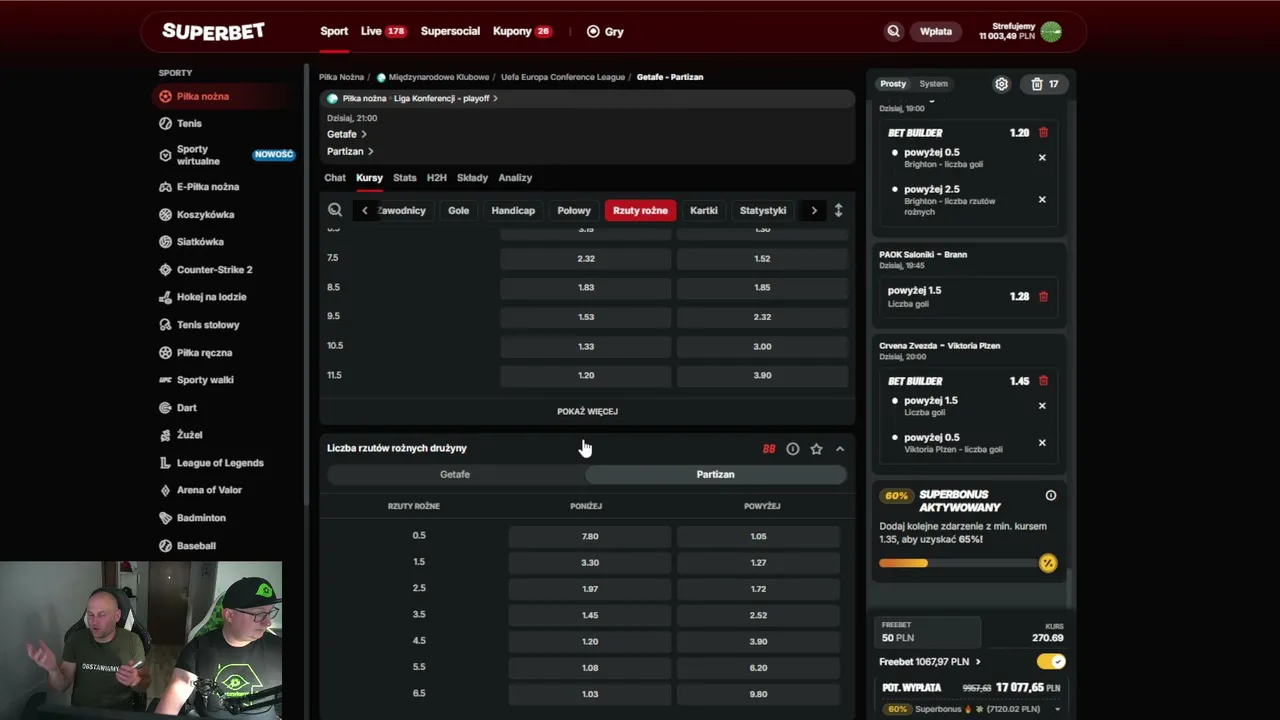This screenshot has width=1280, height=720.
Task: Open Getafe team page arrow
Action: (364, 134)
